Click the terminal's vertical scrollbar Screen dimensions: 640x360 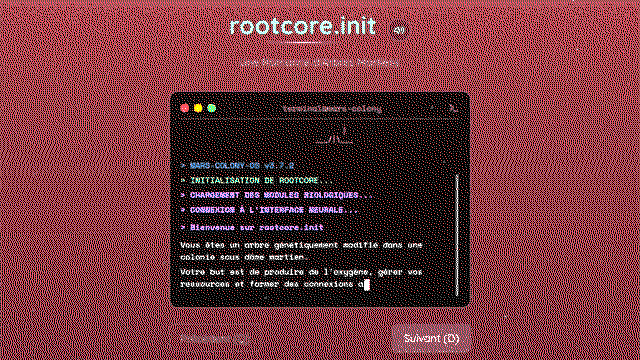pyautogui.click(x=457, y=235)
